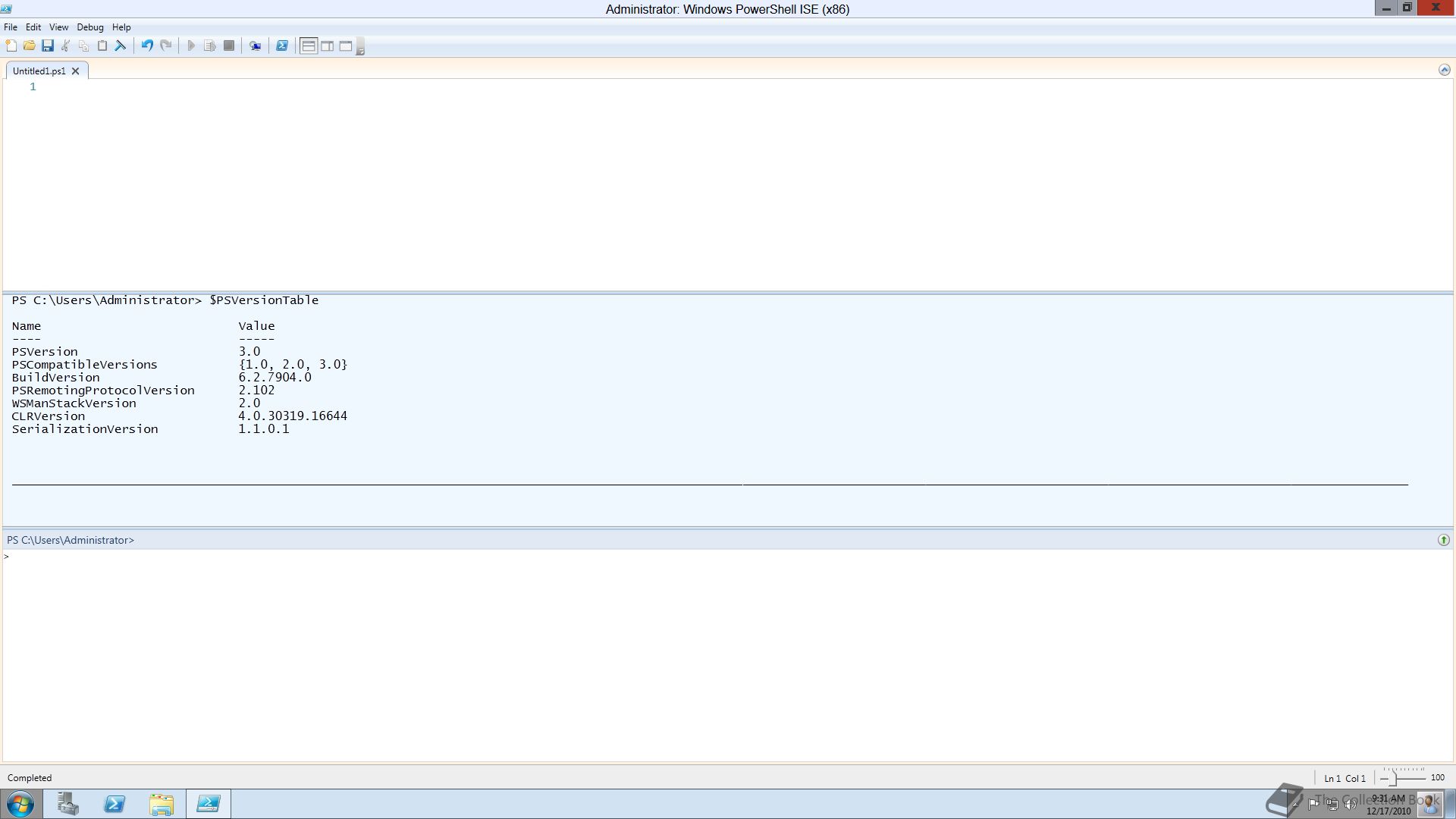Click the Ln 1 Col 1 status indicator
The image size is (1456, 819).
click(1345, 778)
